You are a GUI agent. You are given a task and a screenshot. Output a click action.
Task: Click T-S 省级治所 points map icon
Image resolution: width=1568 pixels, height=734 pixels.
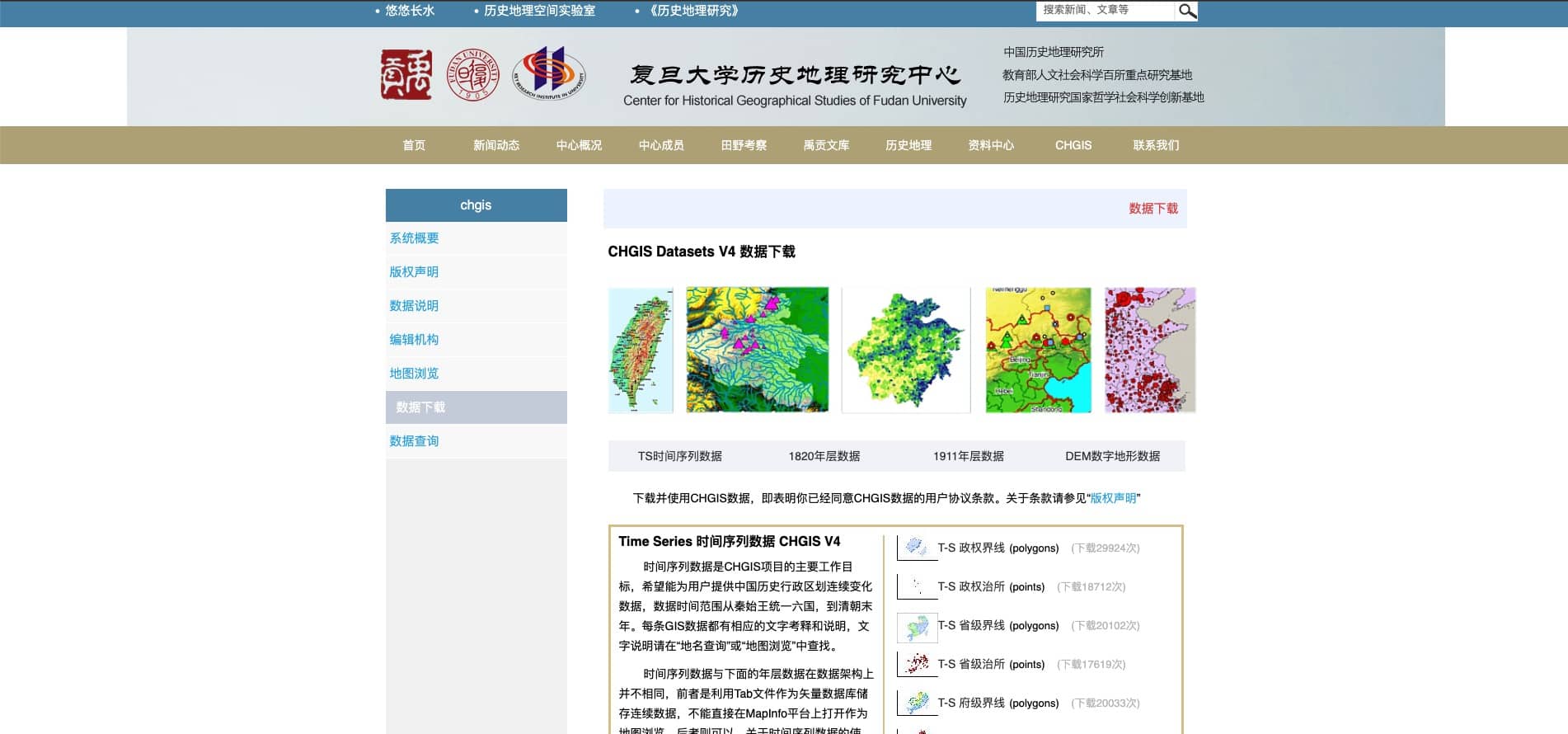(916, 664)
